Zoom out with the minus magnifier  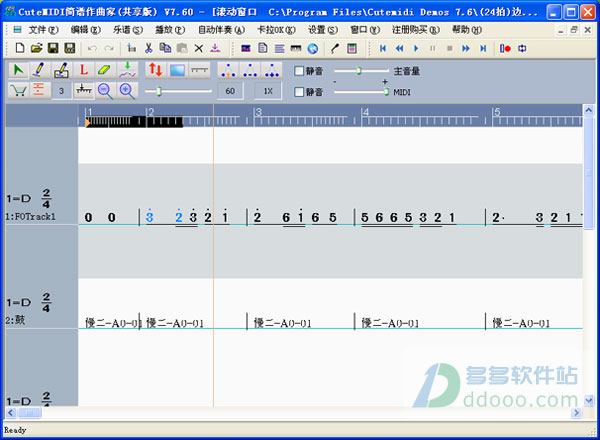point(105,91)
